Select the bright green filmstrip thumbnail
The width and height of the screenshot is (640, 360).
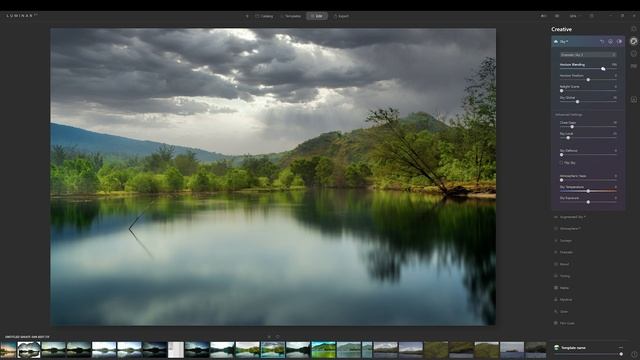(x=323, y=350)
